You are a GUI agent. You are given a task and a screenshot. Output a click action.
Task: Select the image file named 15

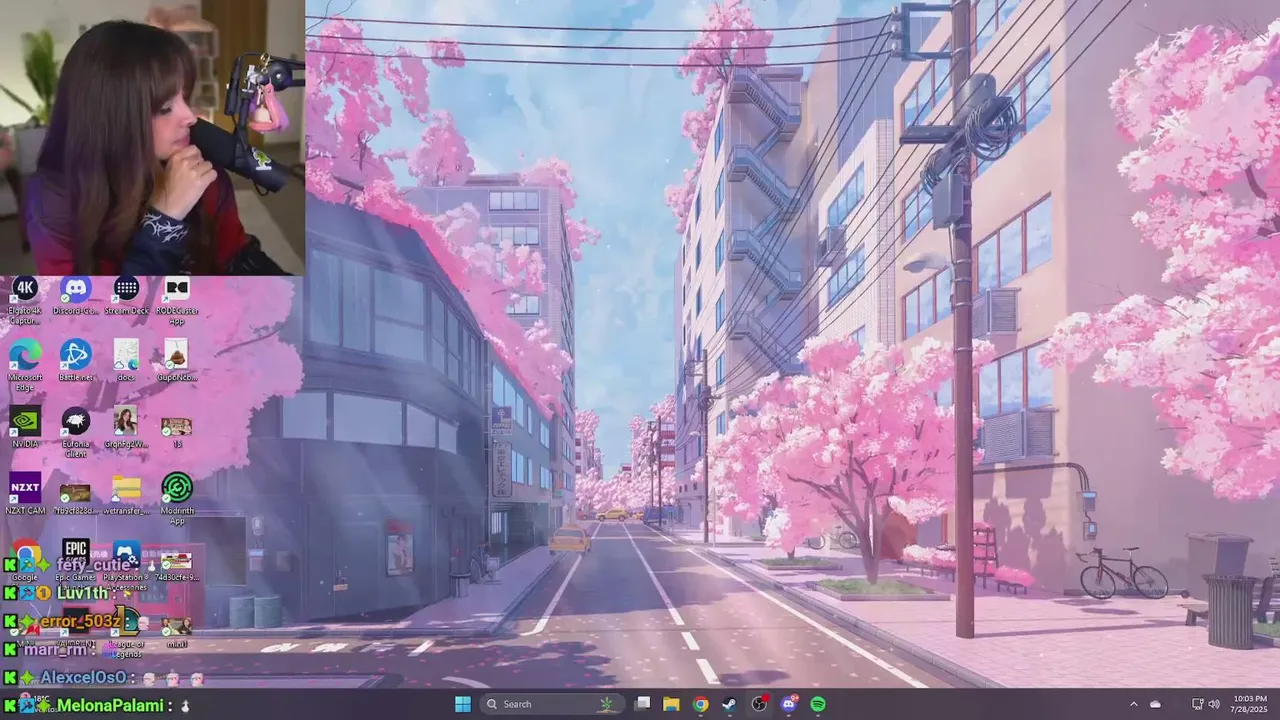(x=177, y=430)
